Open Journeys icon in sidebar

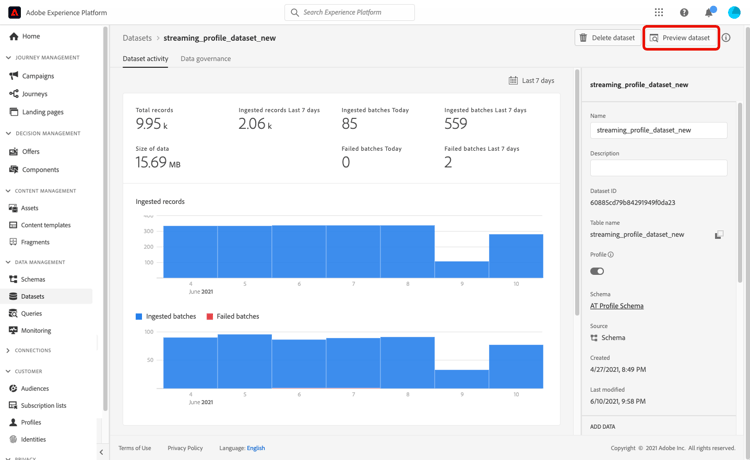pyautogui.click(x=13, y=94)
